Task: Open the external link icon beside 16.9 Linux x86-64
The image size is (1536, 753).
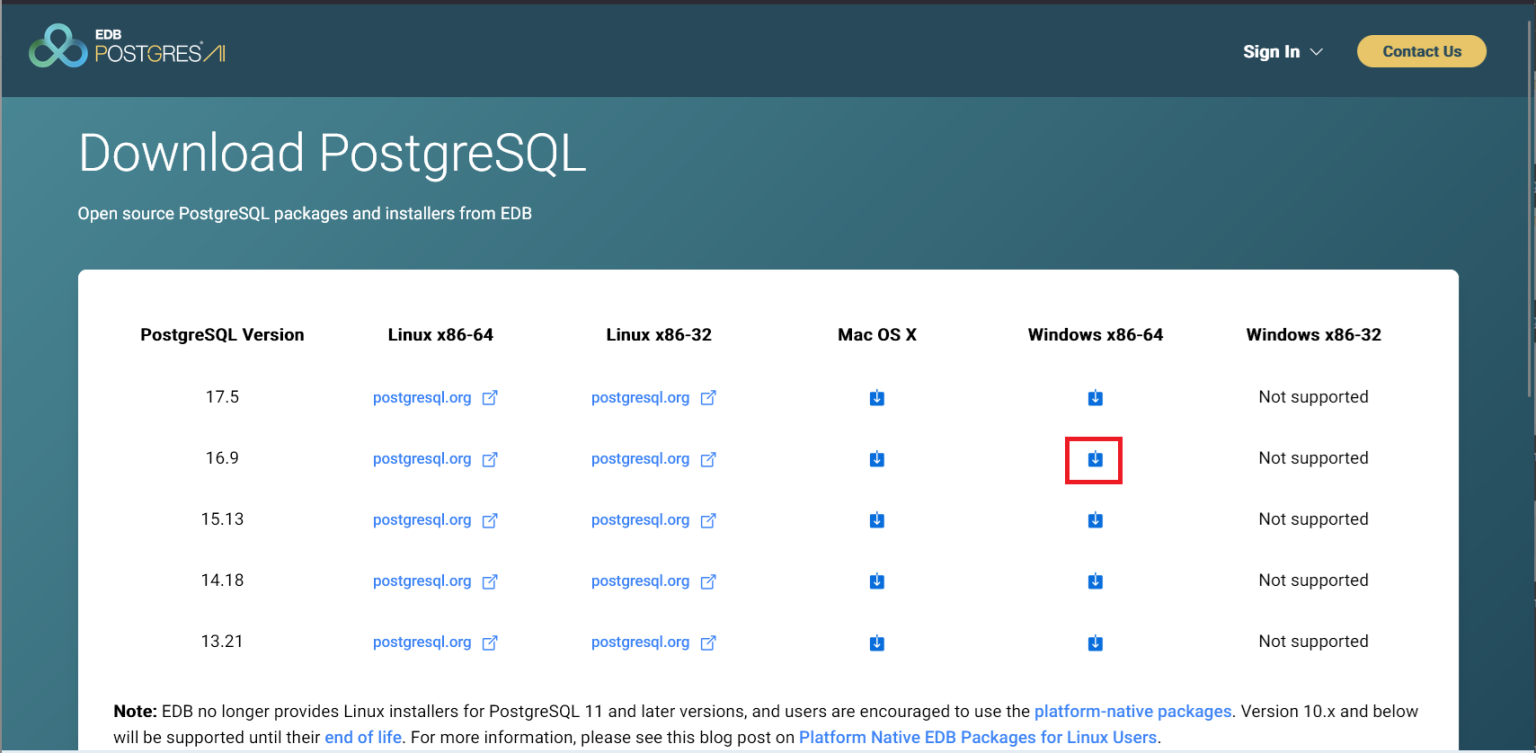Action: pyautogui.click(x=490, y=459)
